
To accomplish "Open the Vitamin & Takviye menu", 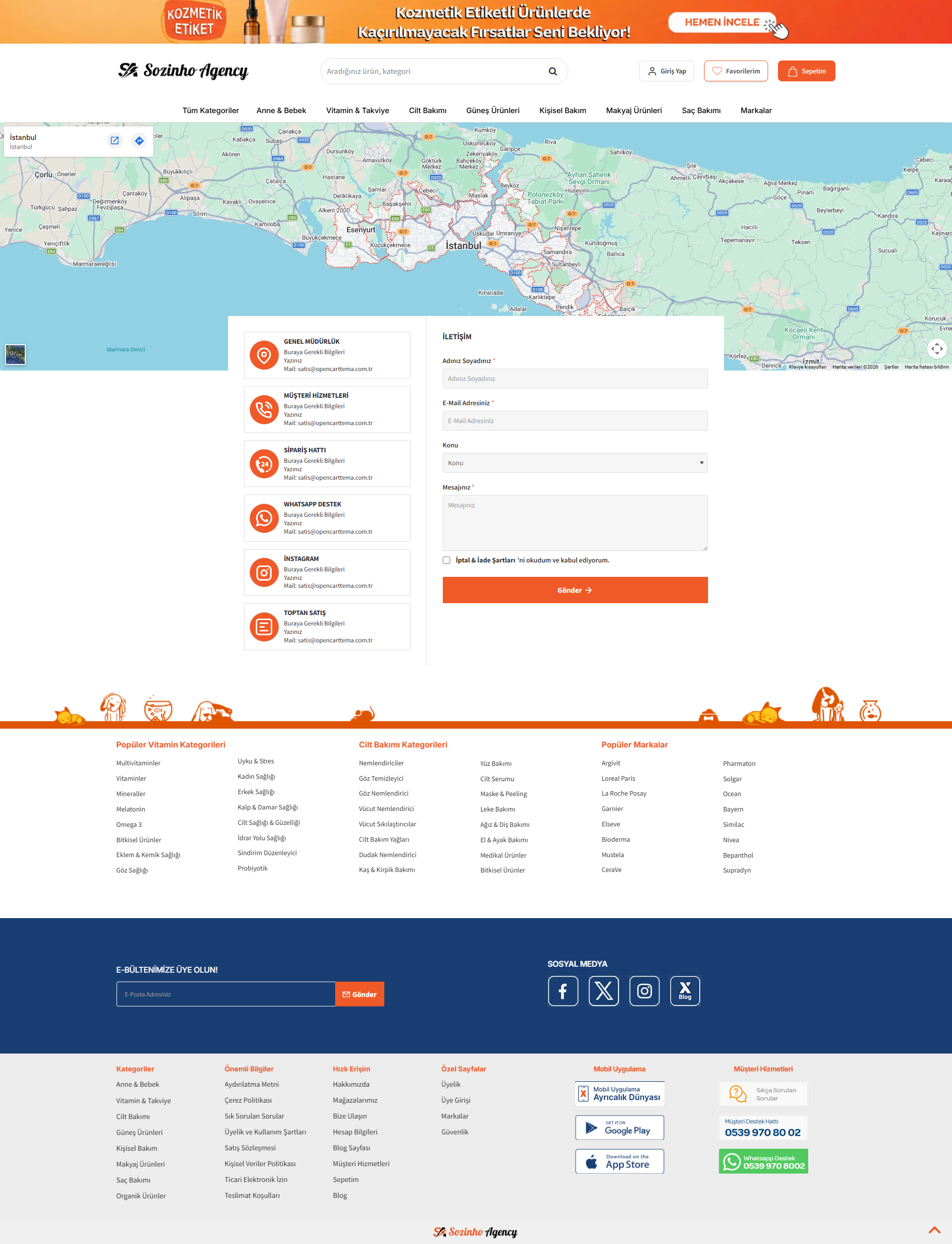I will pyautogui.click(x=357, y=111).
